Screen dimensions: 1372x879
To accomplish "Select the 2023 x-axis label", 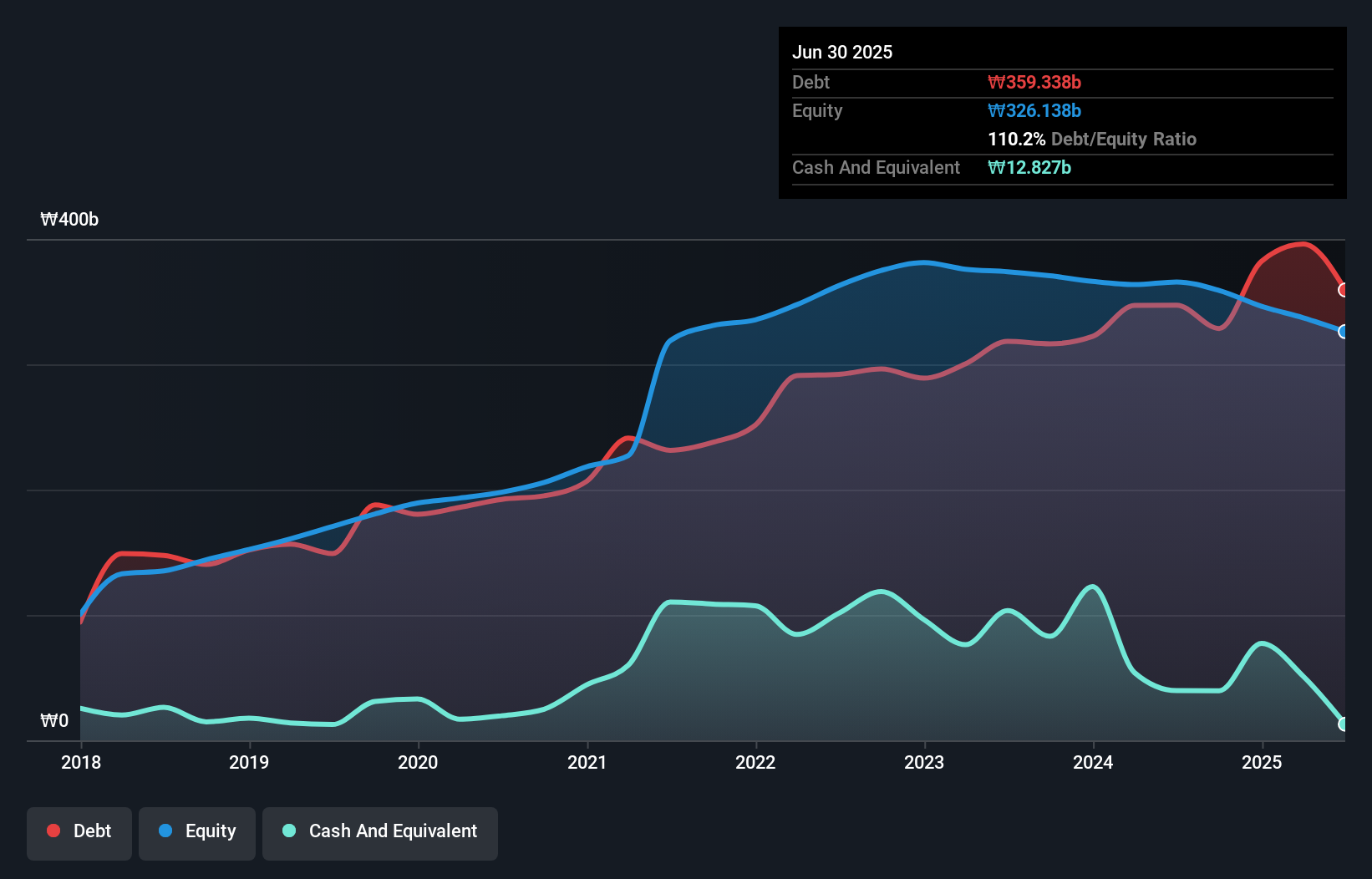I will click(924, 762).
